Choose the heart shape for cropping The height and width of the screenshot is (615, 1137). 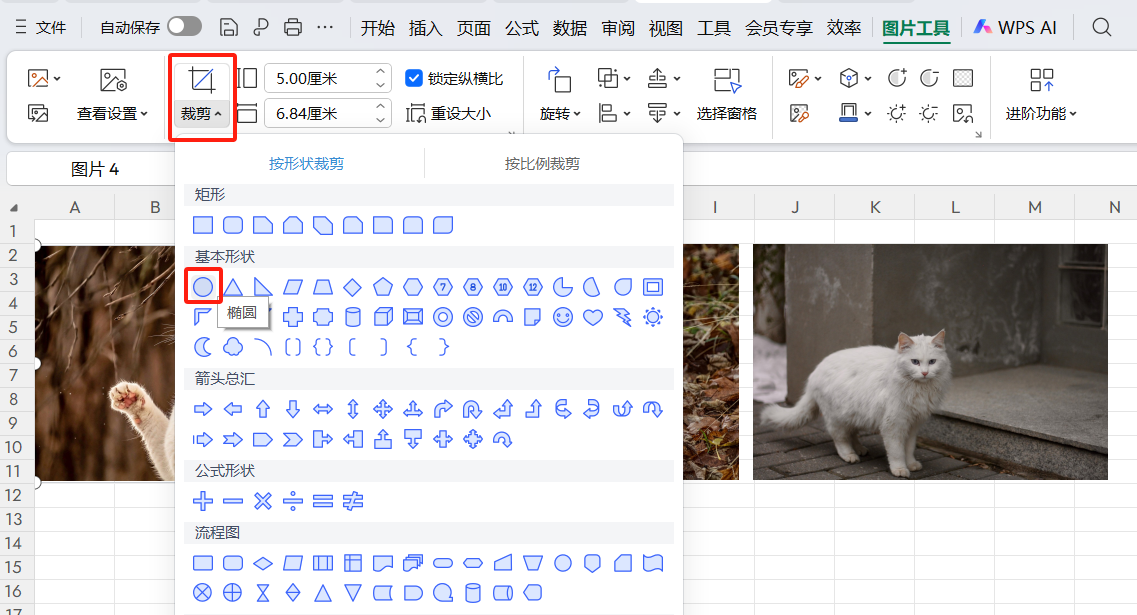(593, 317)
